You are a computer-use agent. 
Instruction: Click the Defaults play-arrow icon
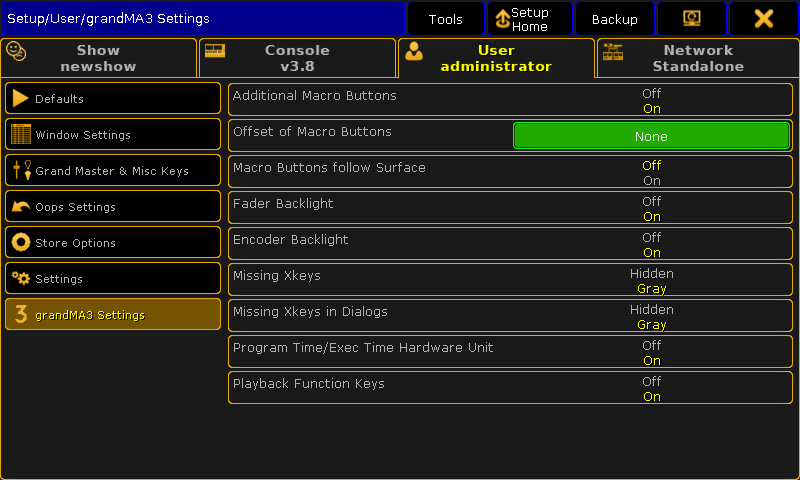point(20,98)
